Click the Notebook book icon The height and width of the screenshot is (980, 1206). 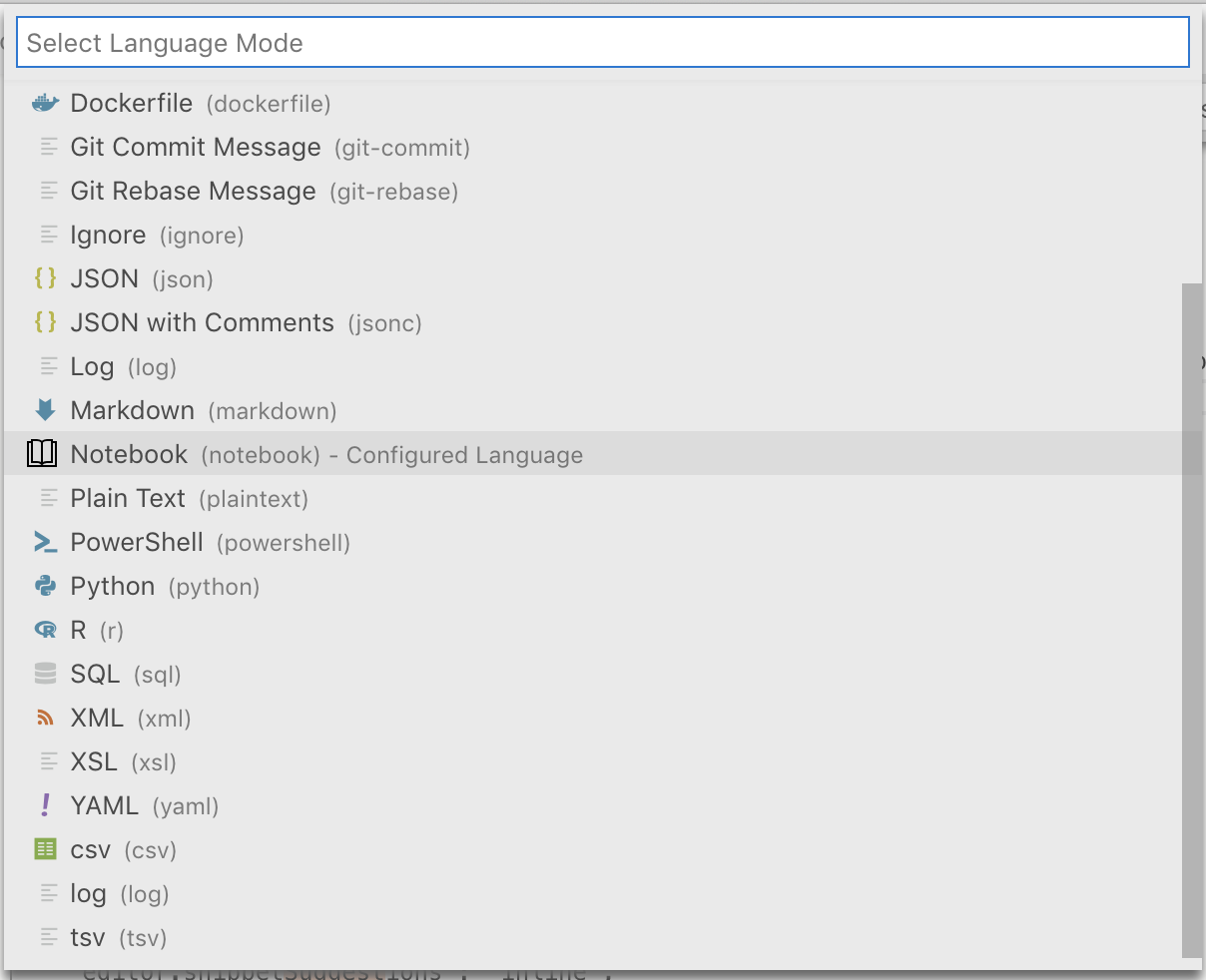[42, 453]
